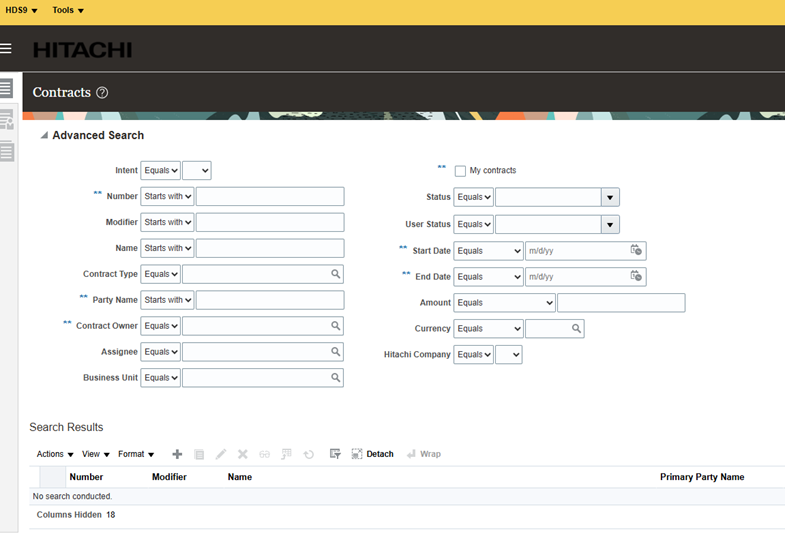Click Contract Owner search magnifier icon

pyautogui.click(x=335, y=326)
